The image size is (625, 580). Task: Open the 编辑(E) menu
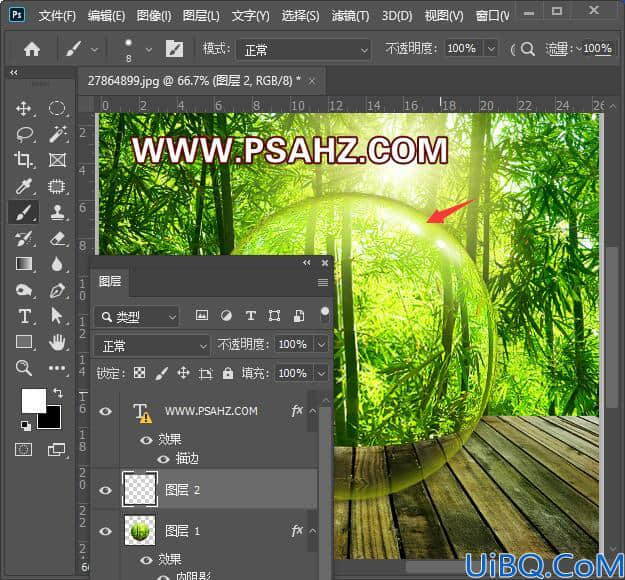(106, 16)
